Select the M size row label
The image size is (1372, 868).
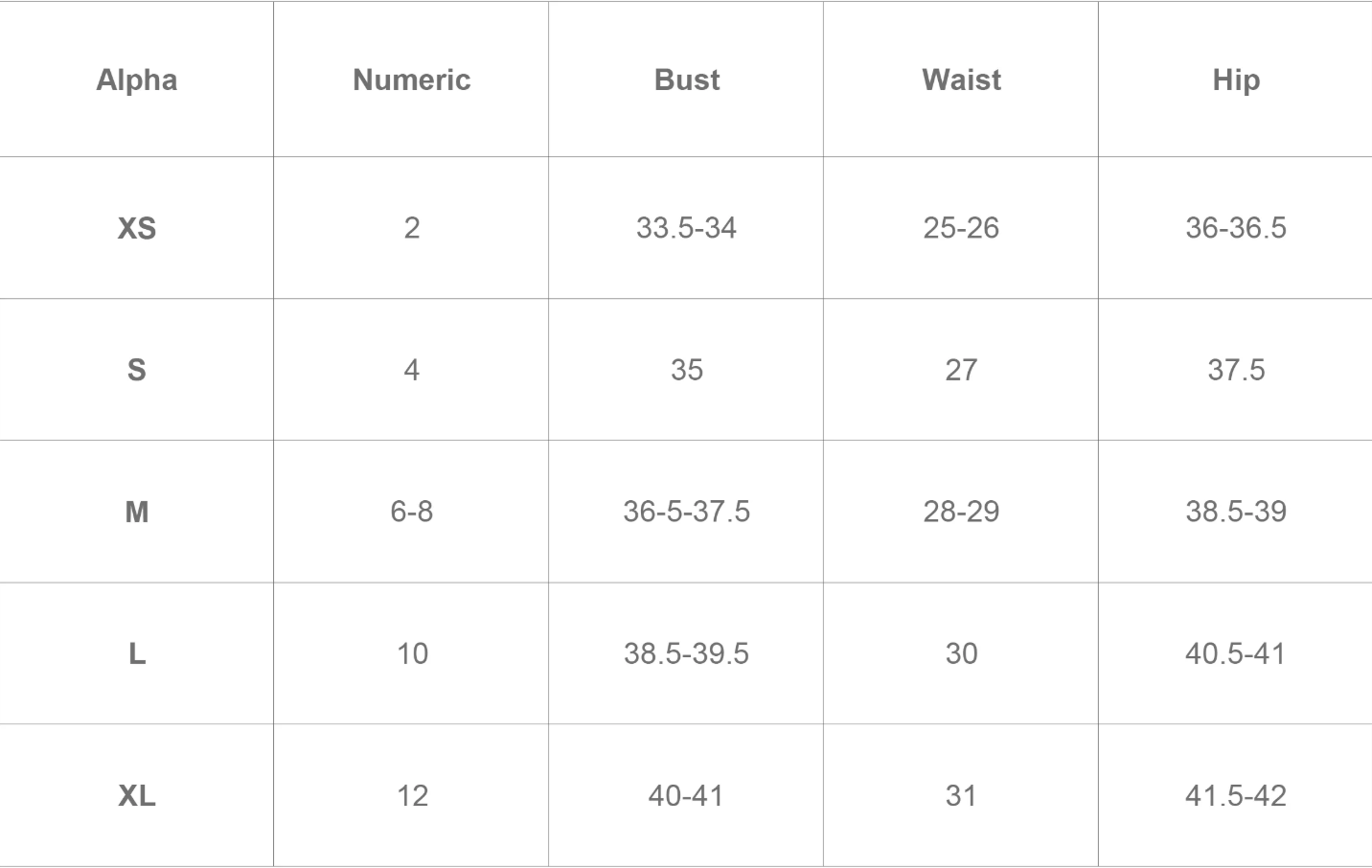(137, 512)
